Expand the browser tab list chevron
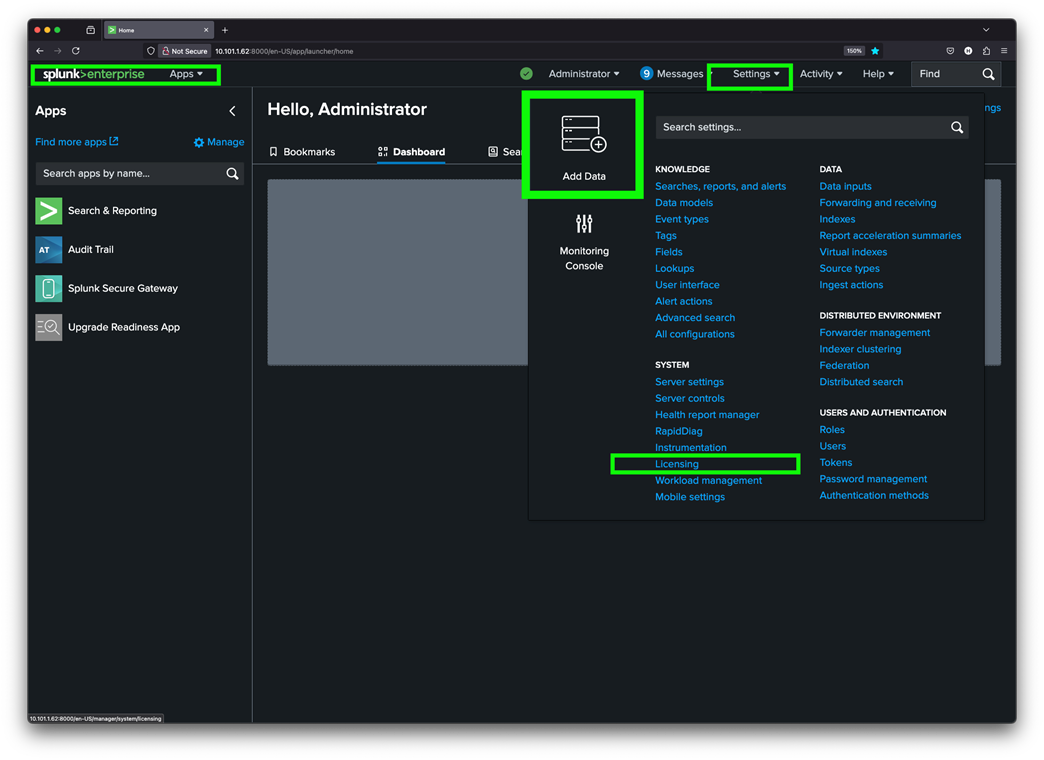Screen dimensions: 1044x760 click(986, 30)
